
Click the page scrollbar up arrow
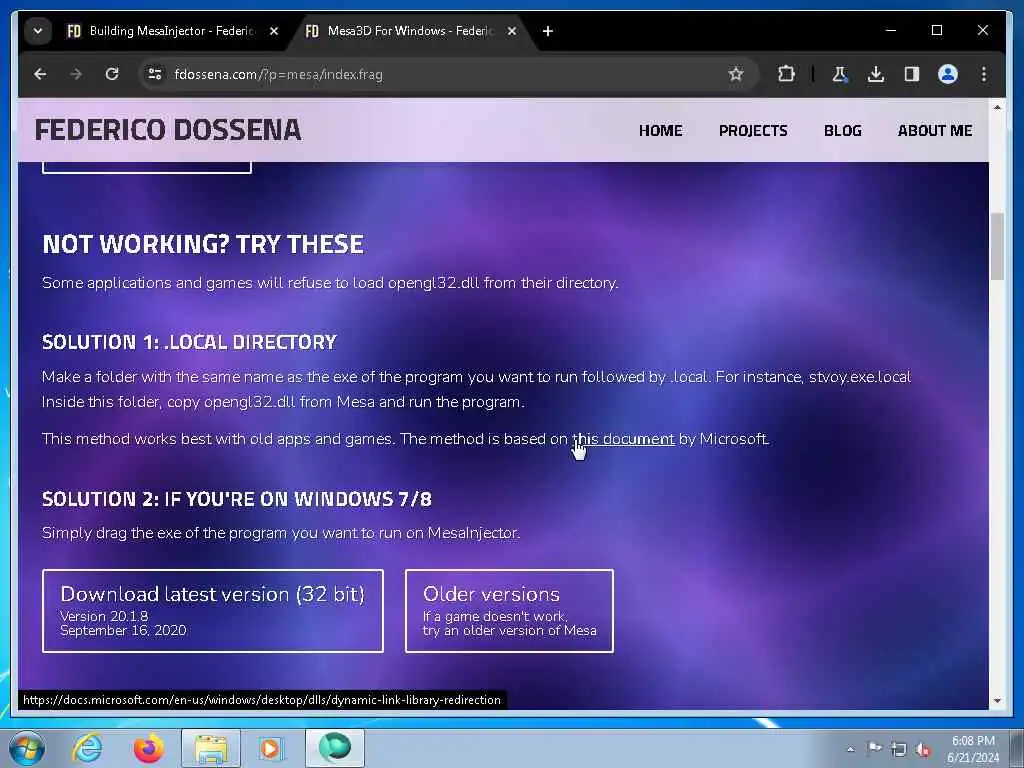[x=997, y=106]
